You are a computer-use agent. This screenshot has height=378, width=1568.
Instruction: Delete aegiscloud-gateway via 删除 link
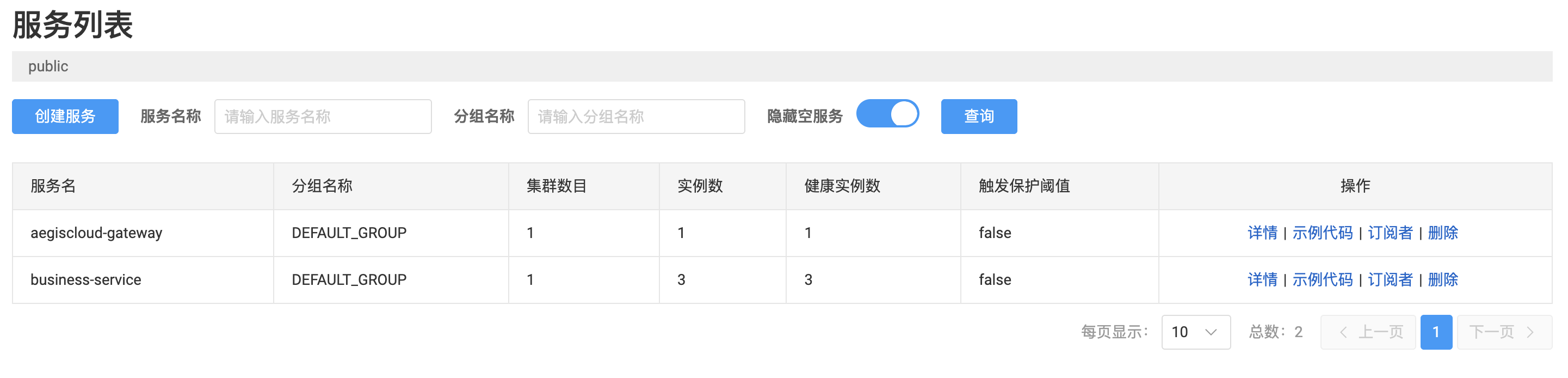(x=1443, y=233)
